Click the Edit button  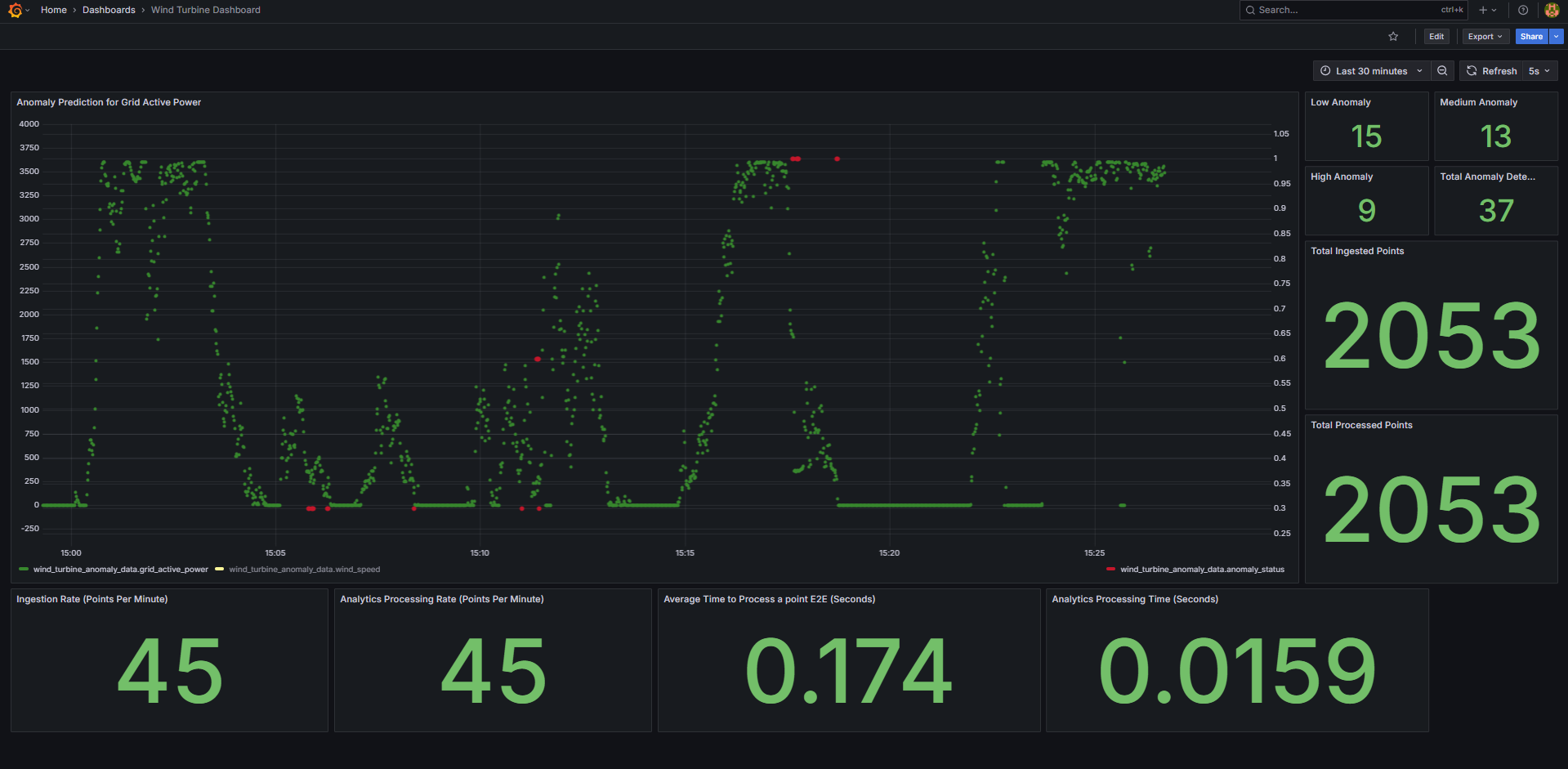click(1436, 36)
